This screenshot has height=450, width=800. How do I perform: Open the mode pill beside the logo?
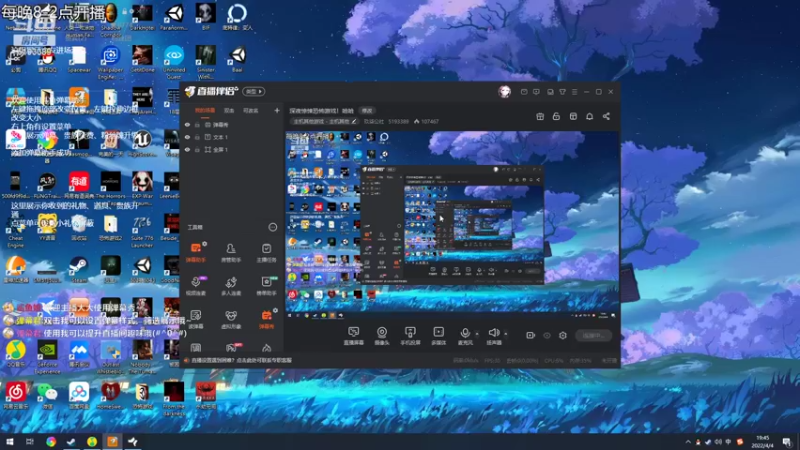point(254,91)
